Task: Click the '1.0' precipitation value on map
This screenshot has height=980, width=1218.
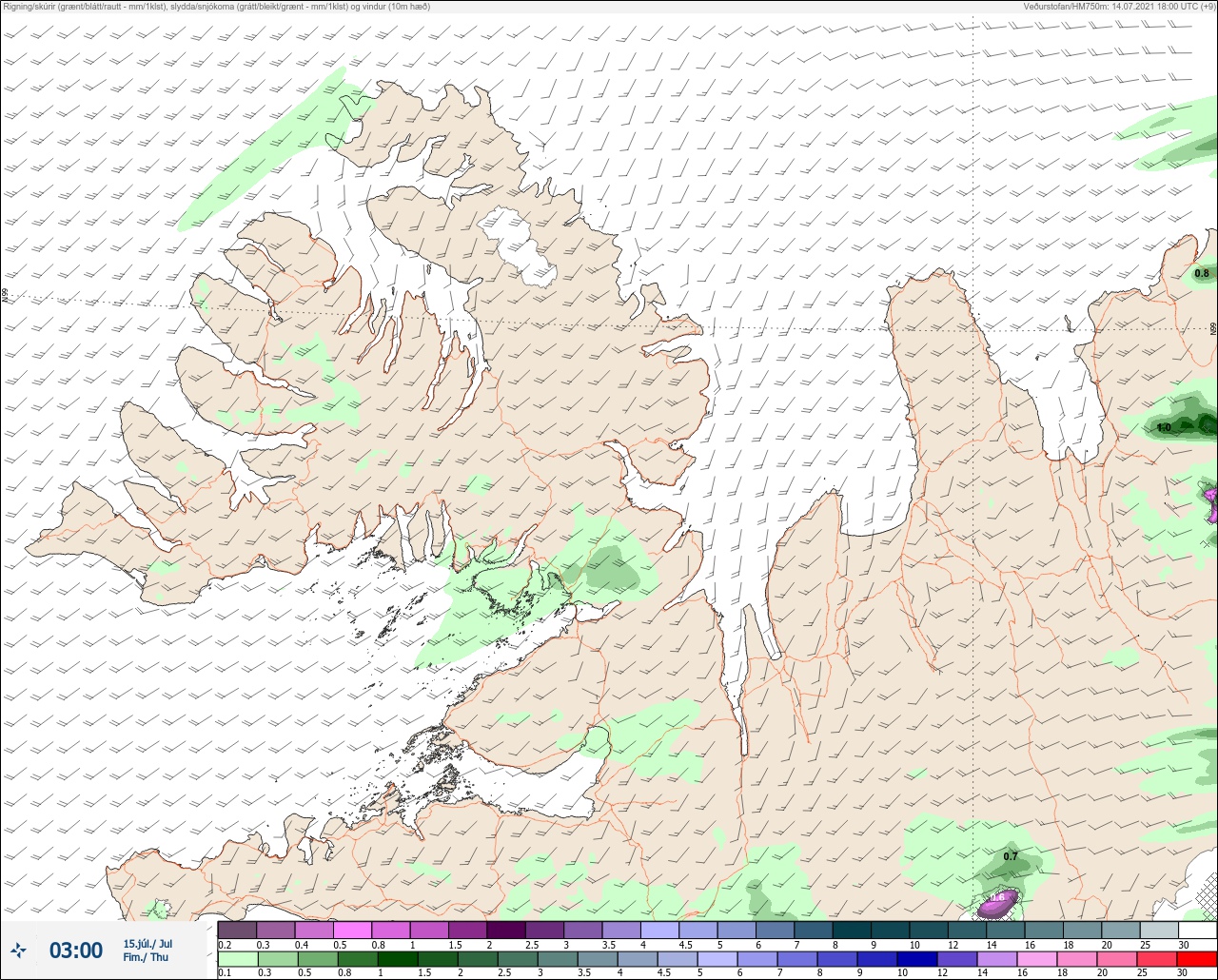Action: click(1164, 428)
